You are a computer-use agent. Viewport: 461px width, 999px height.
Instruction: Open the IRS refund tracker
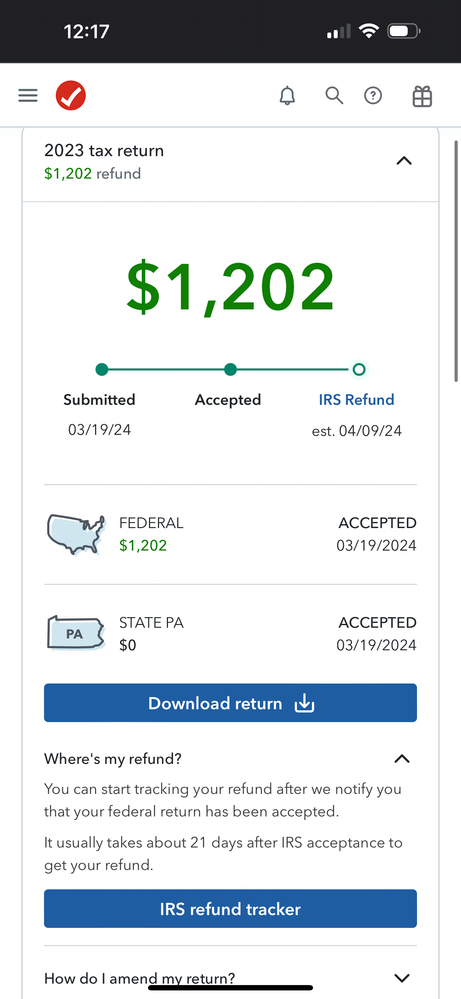tap(230, 909)
